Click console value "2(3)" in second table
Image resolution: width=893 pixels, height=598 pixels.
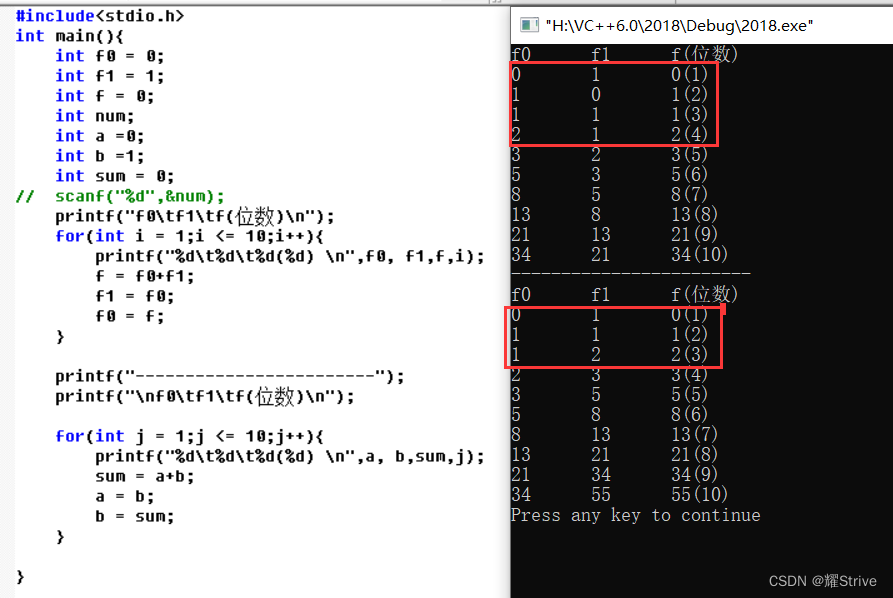[689, 354]
